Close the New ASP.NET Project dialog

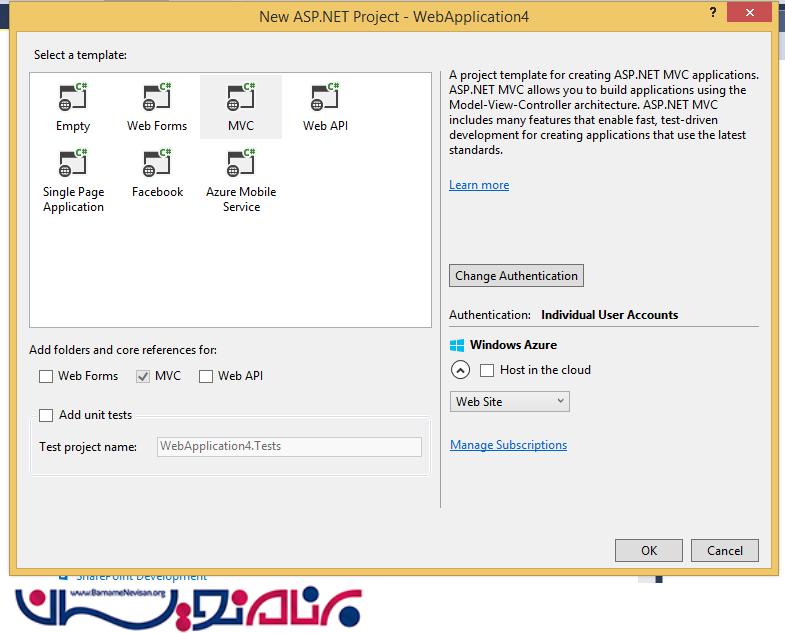coord(749,13)
